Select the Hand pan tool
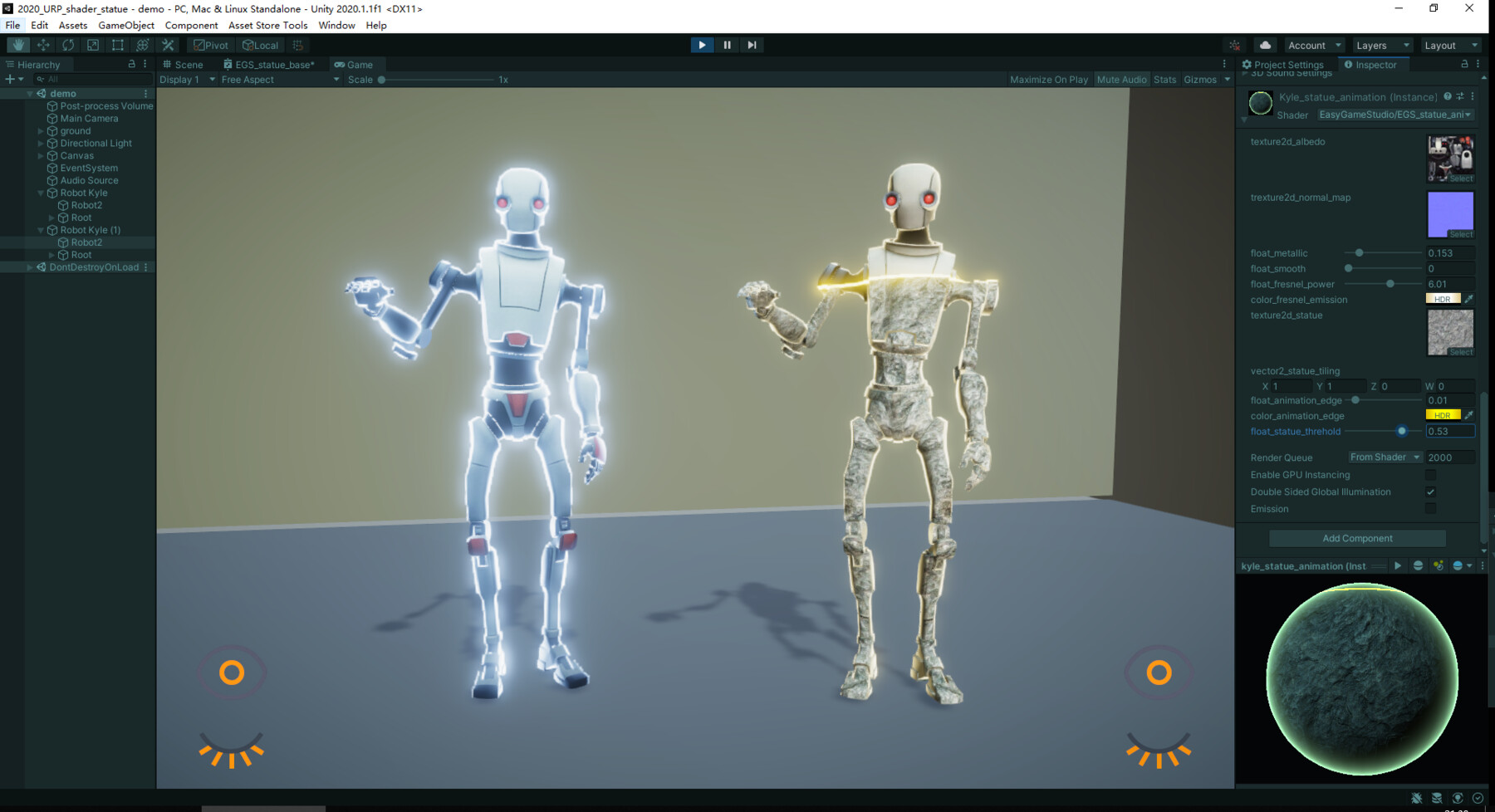1495x812 pixels. (17, 45)
